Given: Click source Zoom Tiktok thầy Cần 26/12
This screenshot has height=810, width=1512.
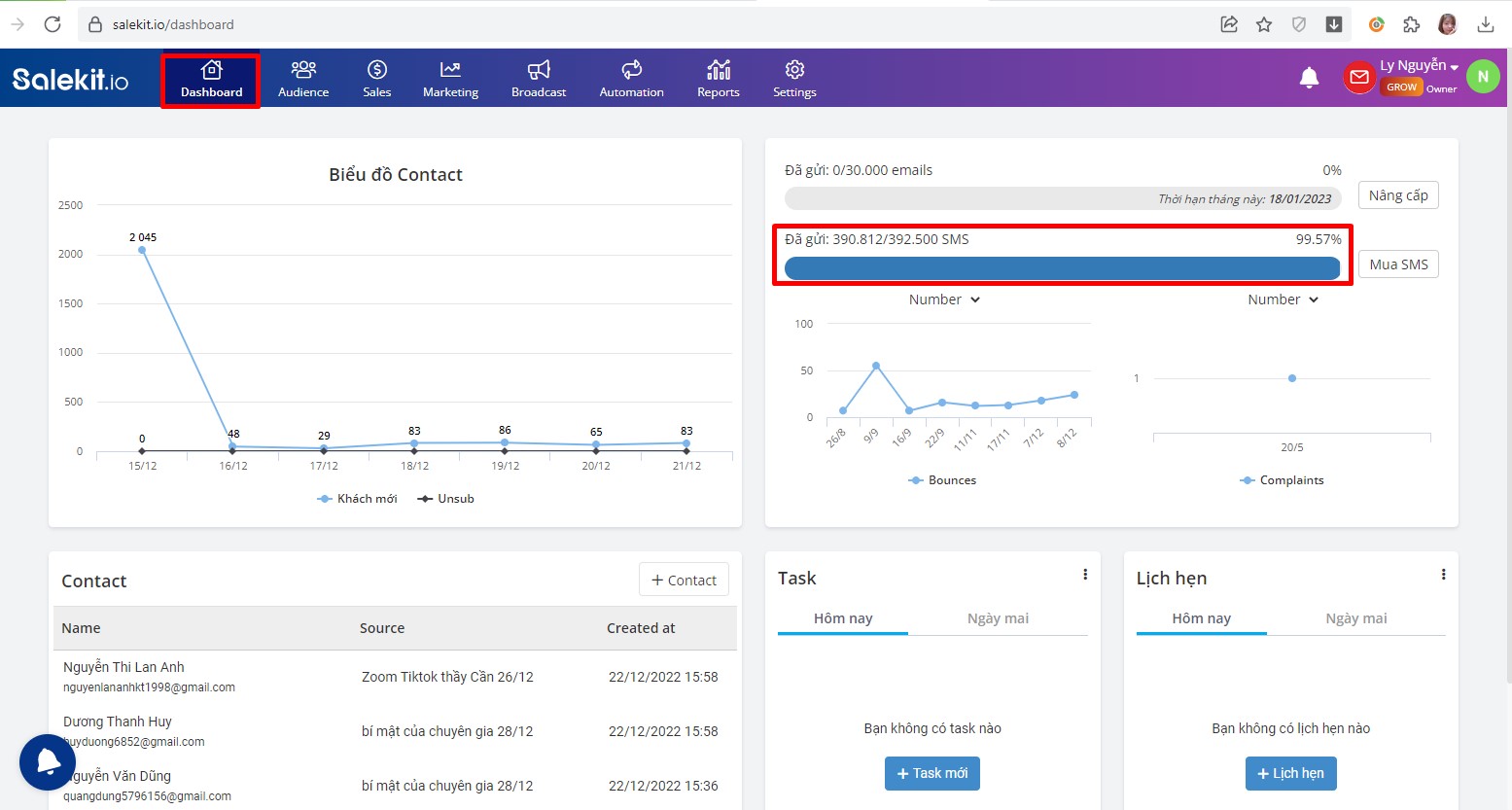Looking at the screenshot, I should coord(447,677).
